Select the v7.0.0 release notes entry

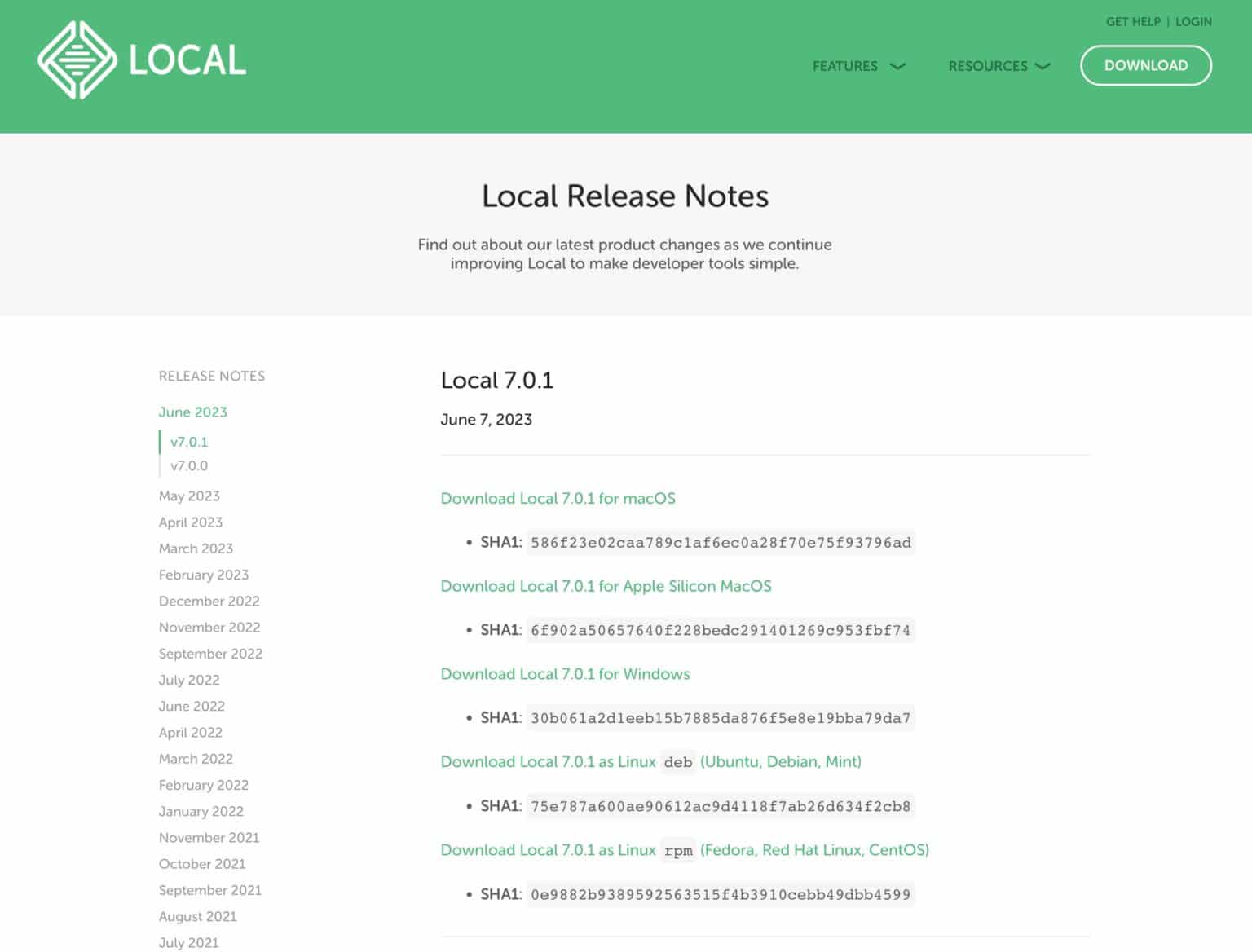click(189, 465)
